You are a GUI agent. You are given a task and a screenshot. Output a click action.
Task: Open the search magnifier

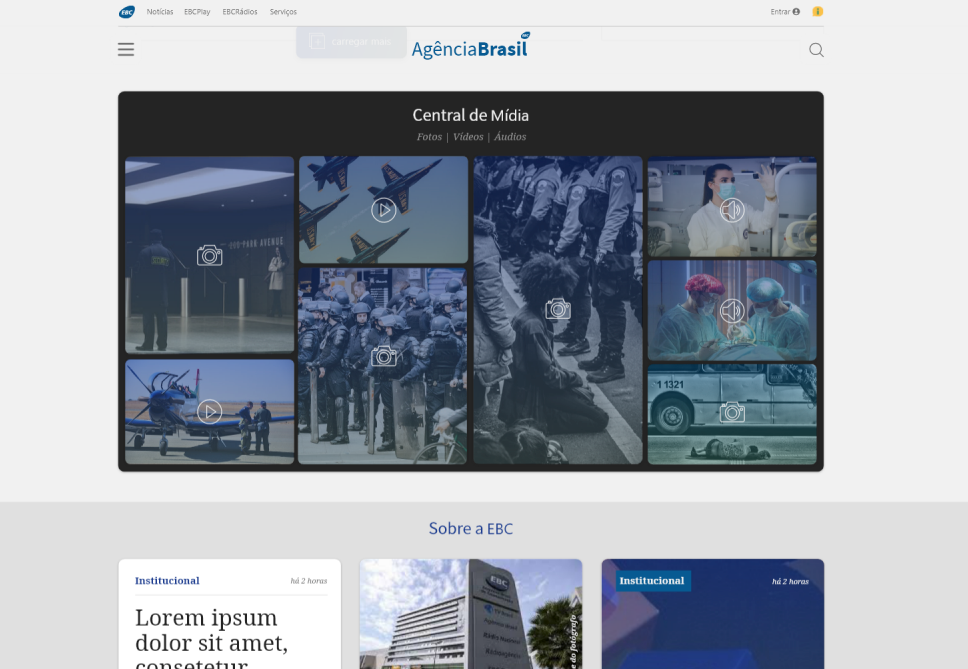[816, 50]
